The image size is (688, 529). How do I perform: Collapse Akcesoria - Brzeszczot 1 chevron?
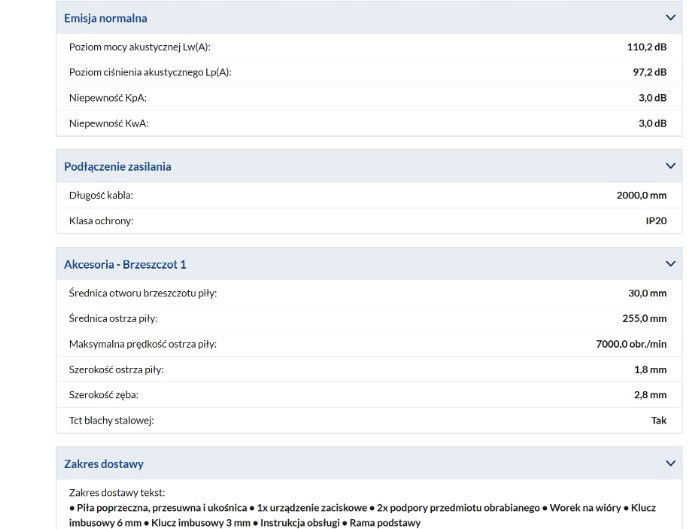point(670,264)
